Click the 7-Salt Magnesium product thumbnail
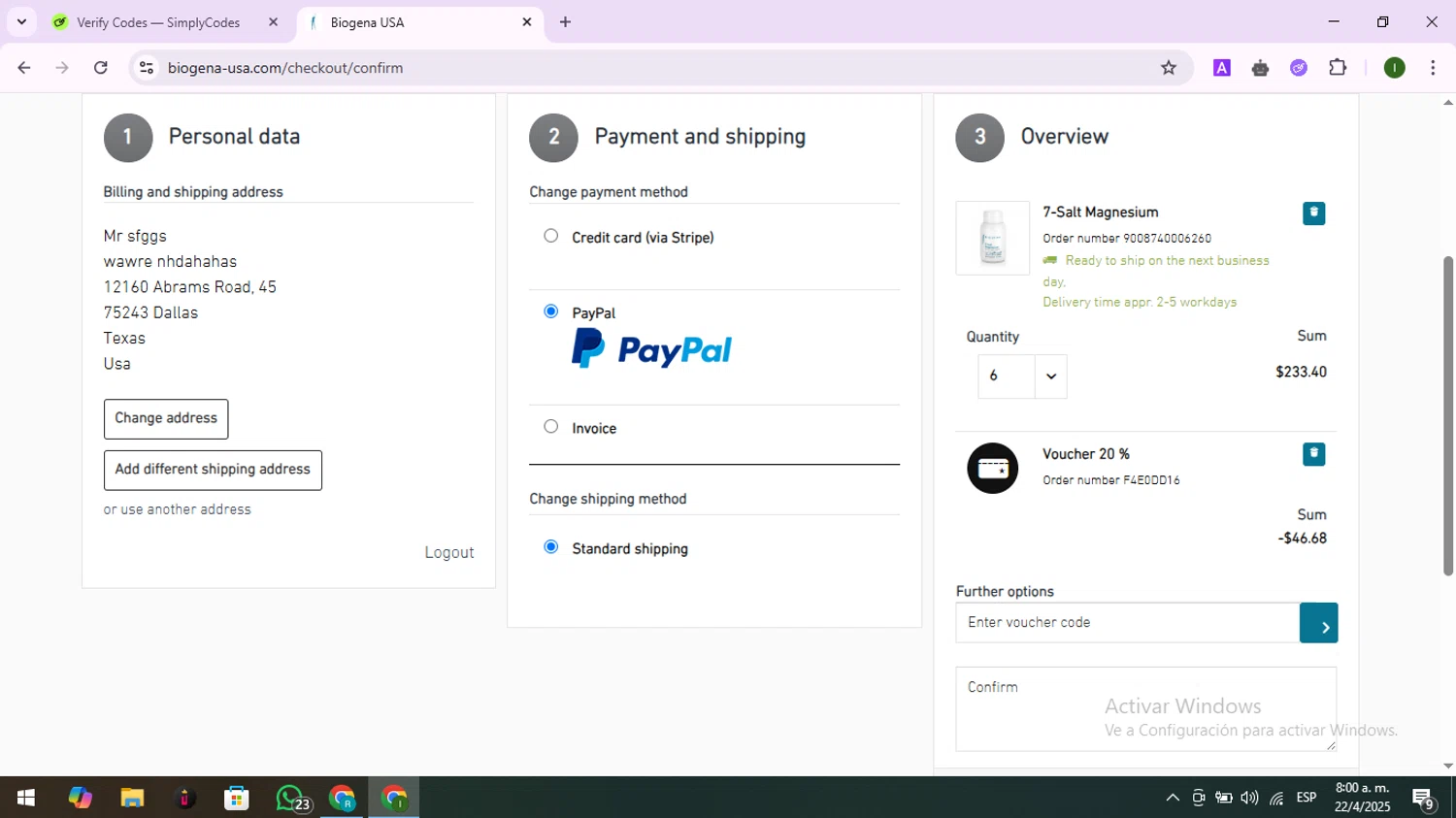The image size is (1456, 818). pos(992,238)
